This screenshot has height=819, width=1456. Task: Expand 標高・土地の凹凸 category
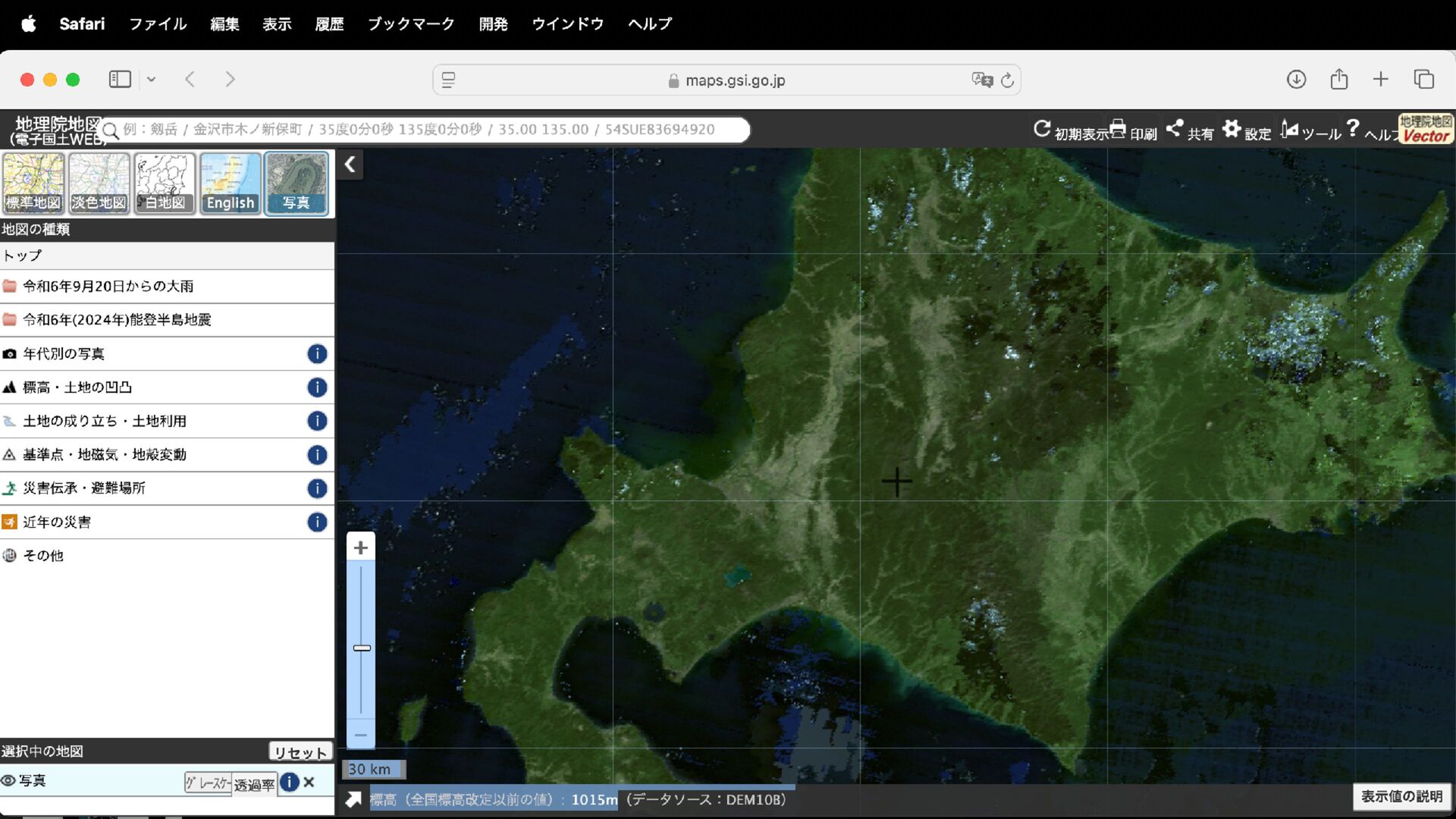(x=77, y=388)
